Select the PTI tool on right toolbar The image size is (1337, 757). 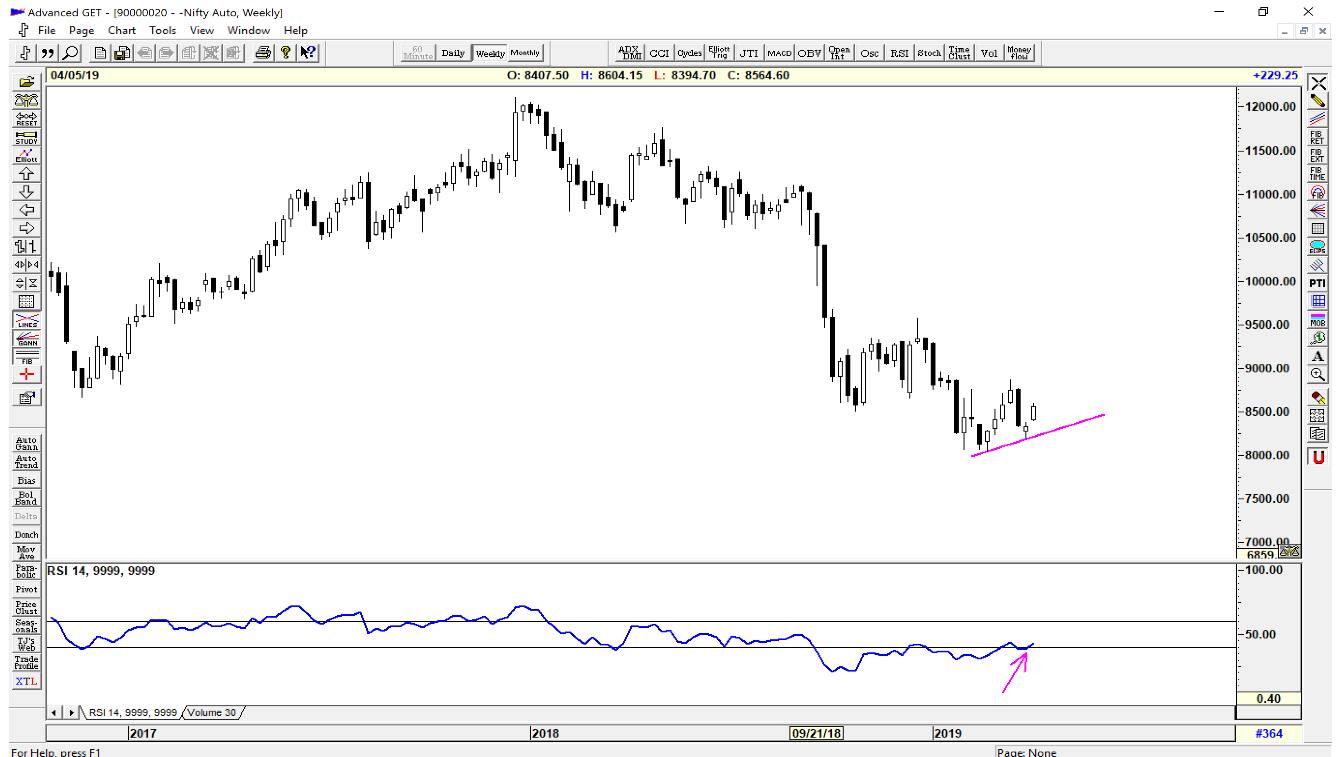(1318, 282)
